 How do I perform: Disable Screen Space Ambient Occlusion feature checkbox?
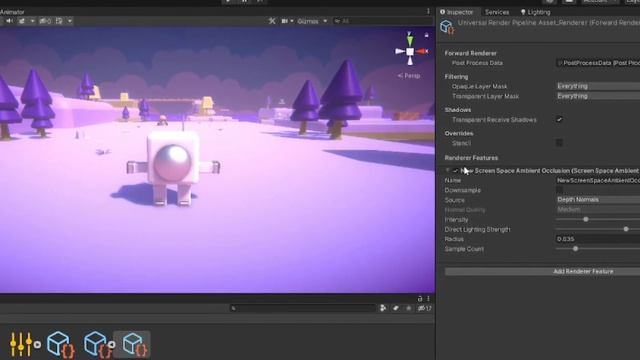456,171
